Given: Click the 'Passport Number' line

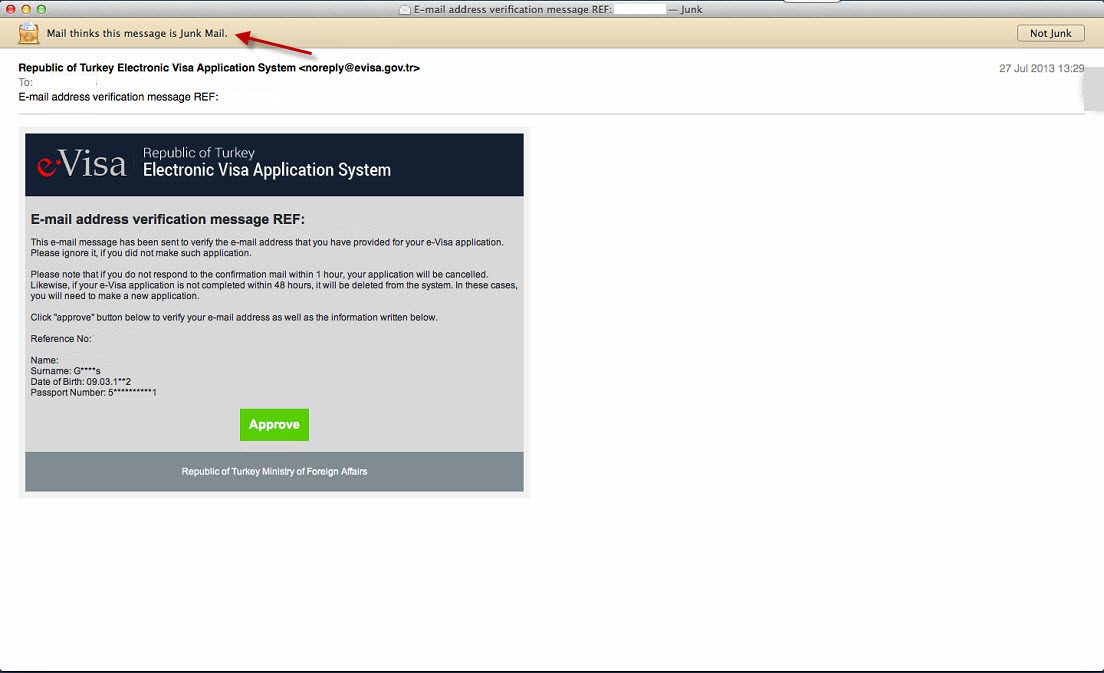Looking at the screenshot, I should point(94,392).
